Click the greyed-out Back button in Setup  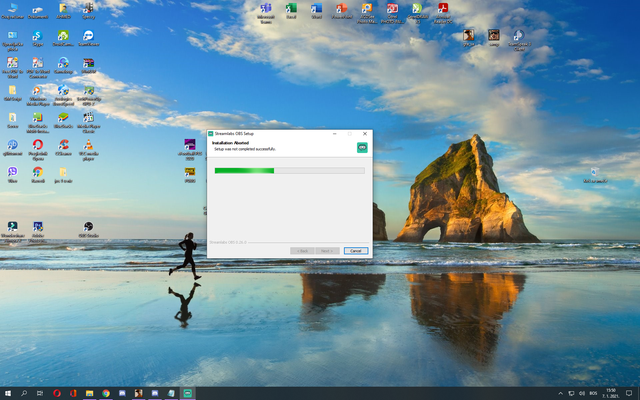pos(302,251)
